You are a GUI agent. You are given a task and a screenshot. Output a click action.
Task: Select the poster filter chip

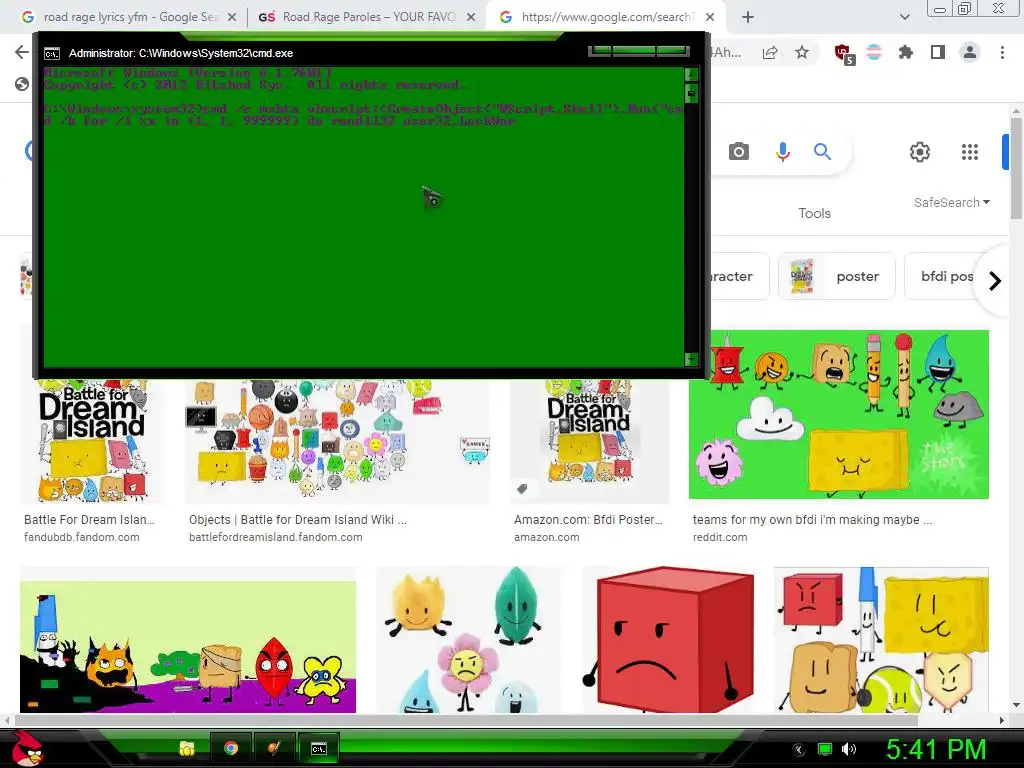click(837, 276)
